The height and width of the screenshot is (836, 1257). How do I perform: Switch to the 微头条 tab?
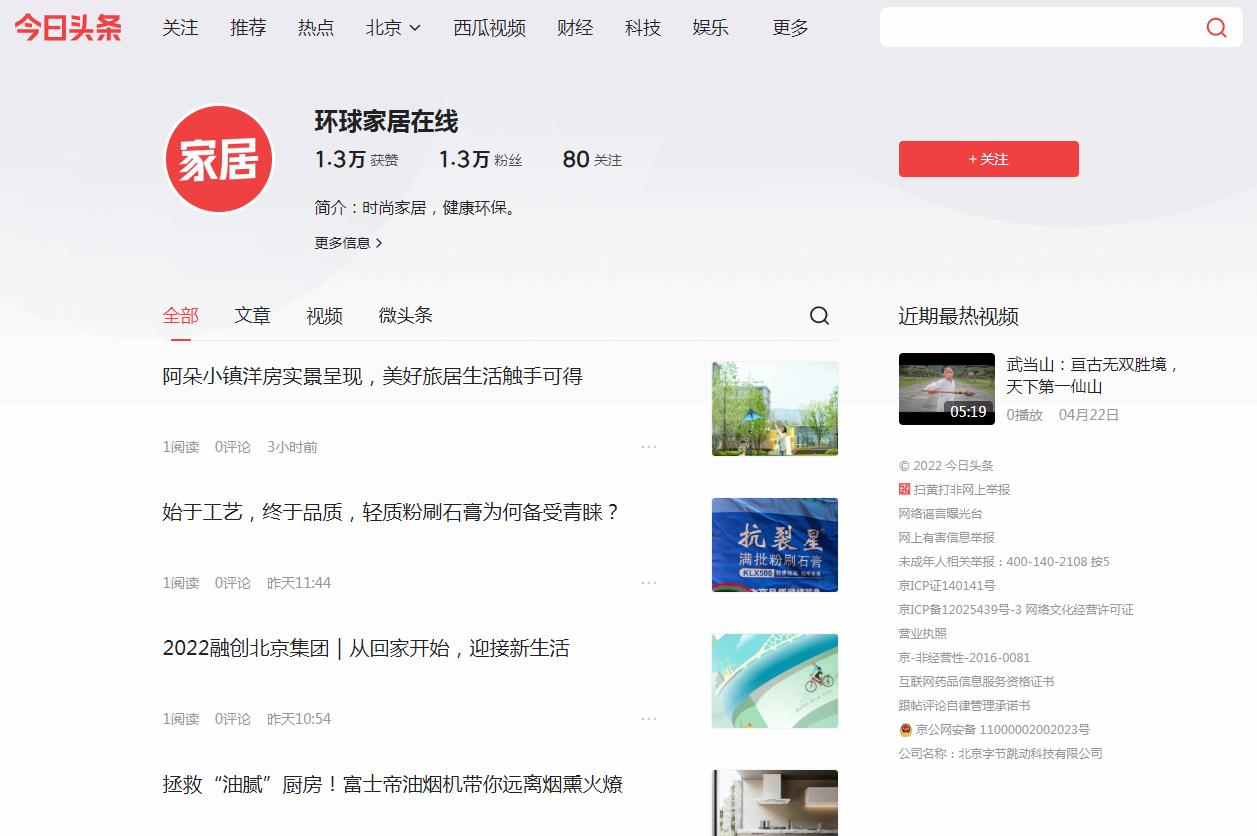(x=405, y=316)
